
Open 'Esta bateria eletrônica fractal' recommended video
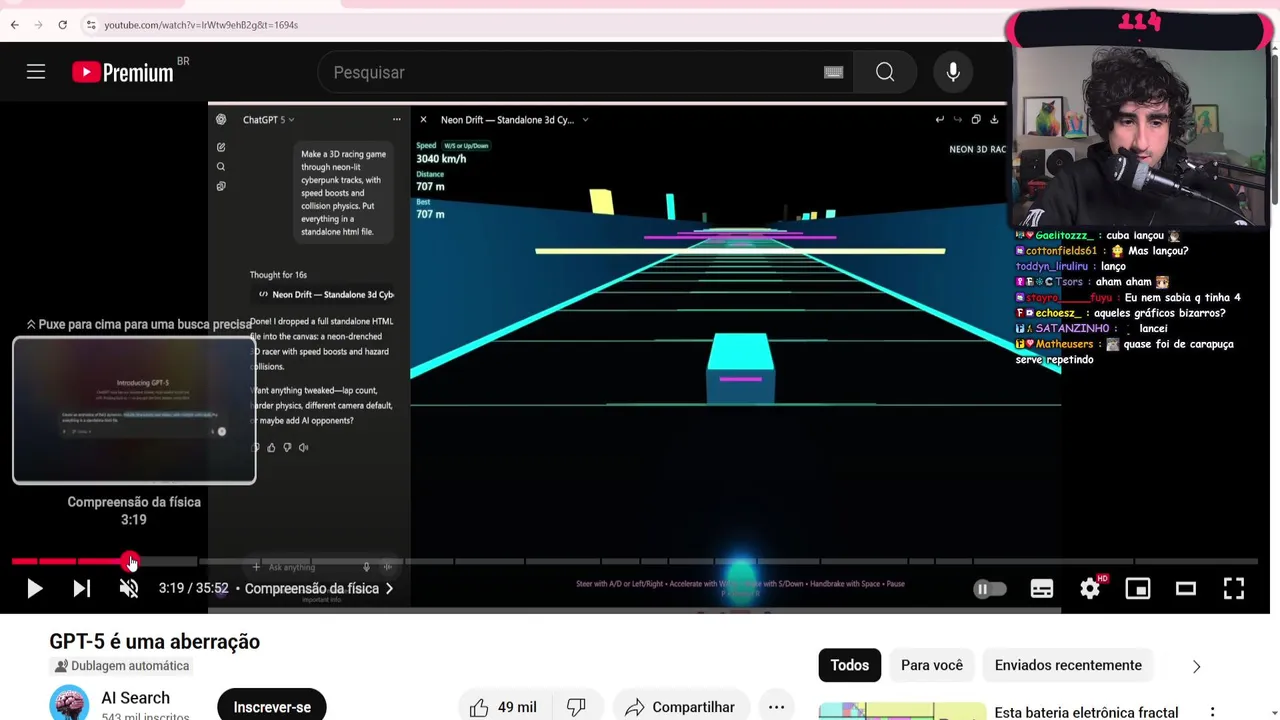click(x=1086, y=712)
